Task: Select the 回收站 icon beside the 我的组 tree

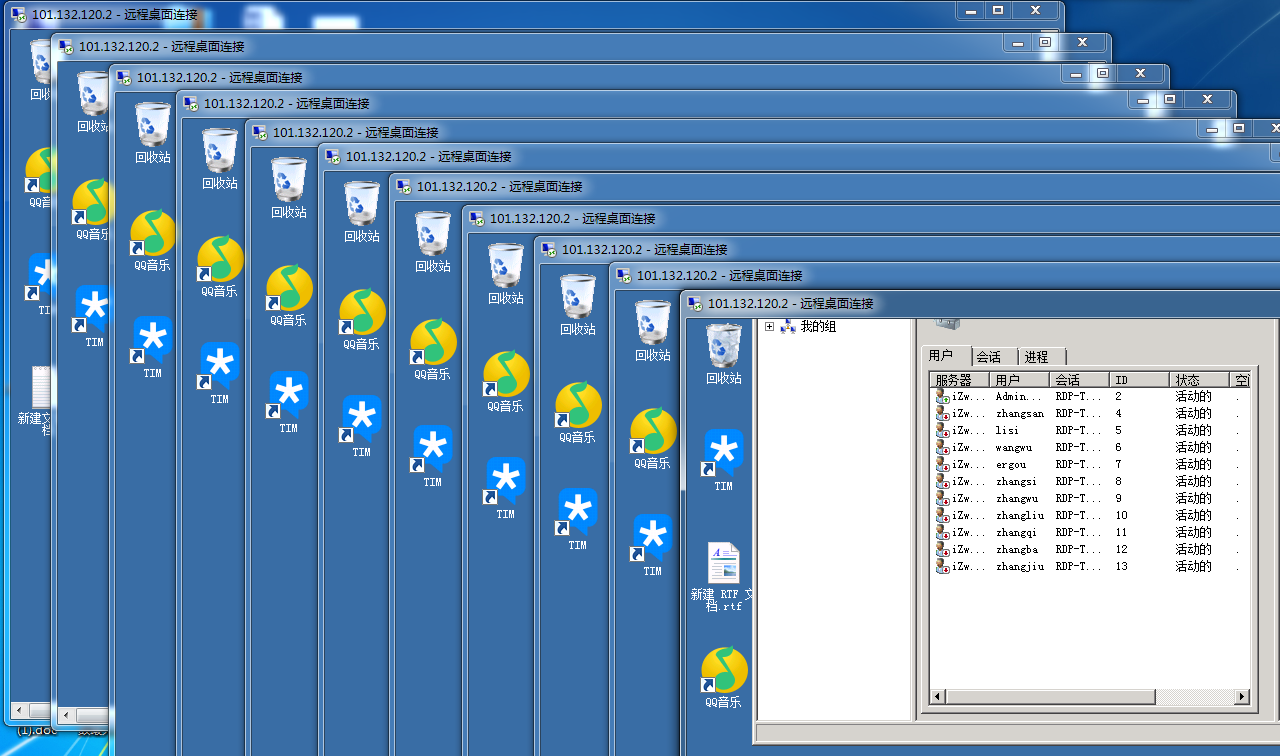Action: 723,346
